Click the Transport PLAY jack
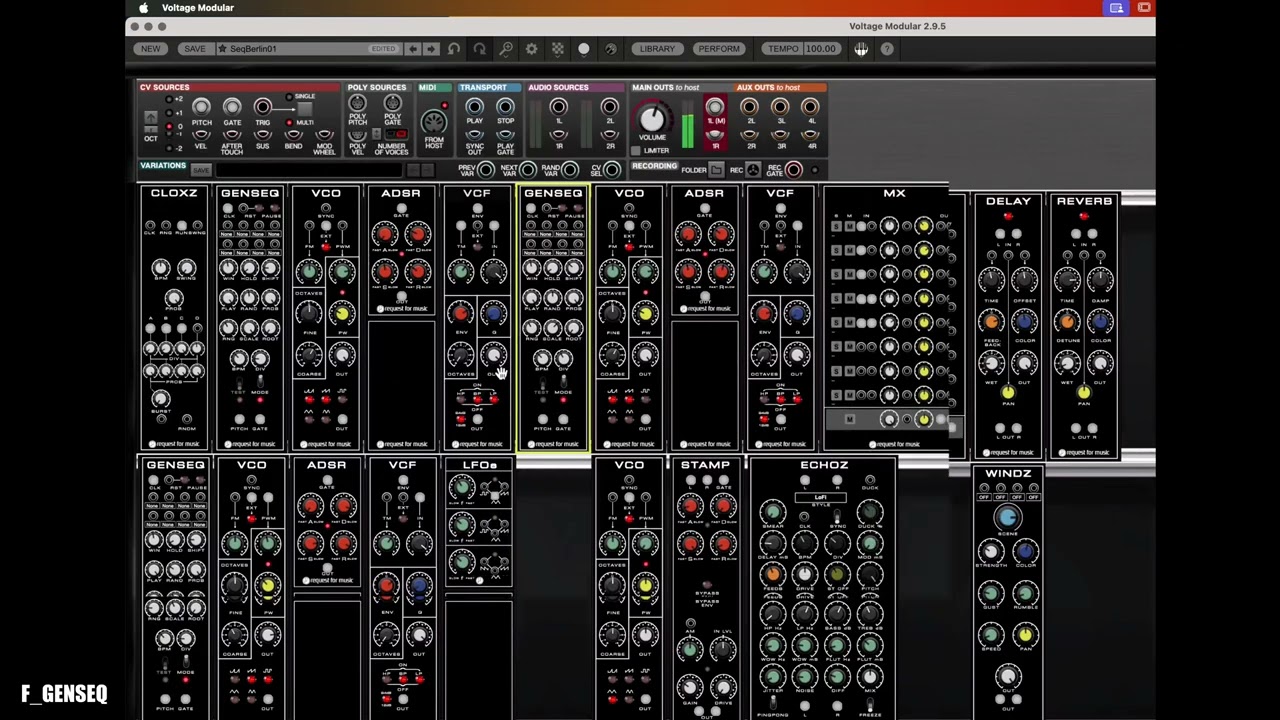The height and width of the screenshot is (720, 1280). [x=474, y=107]
